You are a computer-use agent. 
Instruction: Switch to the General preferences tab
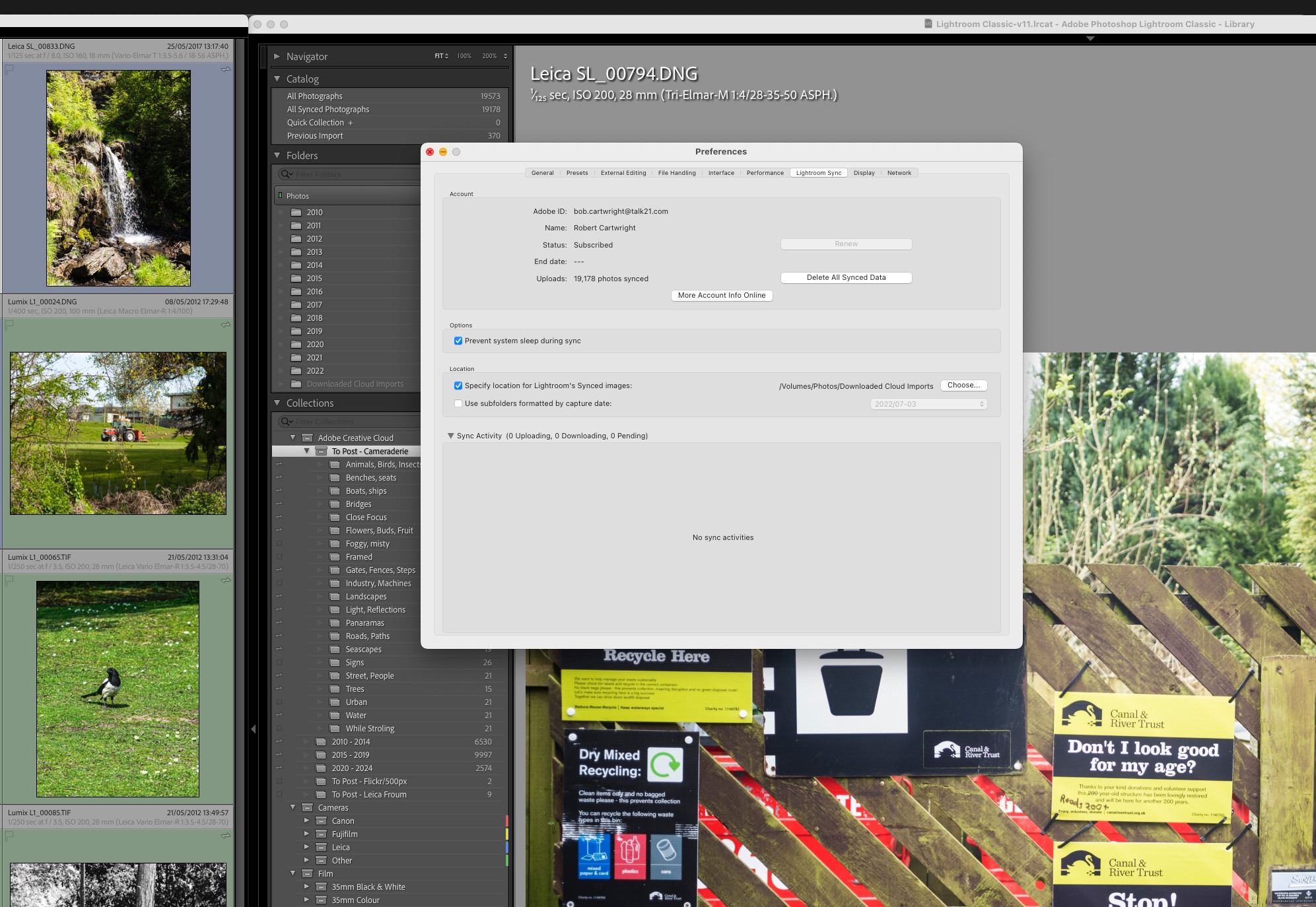coord(542,173)
